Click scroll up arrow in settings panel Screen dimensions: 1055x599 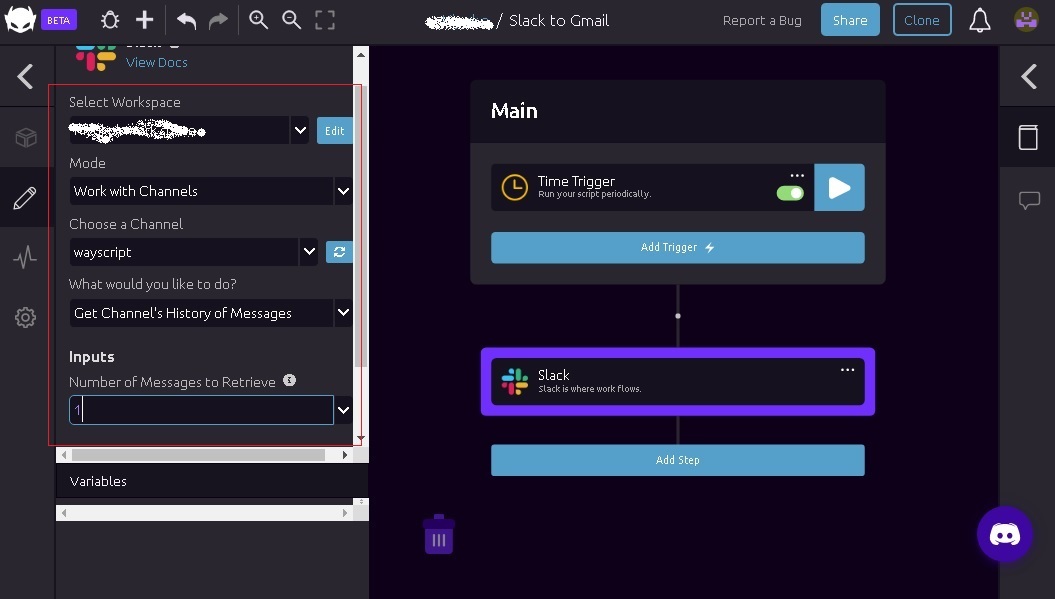point(361,55)
